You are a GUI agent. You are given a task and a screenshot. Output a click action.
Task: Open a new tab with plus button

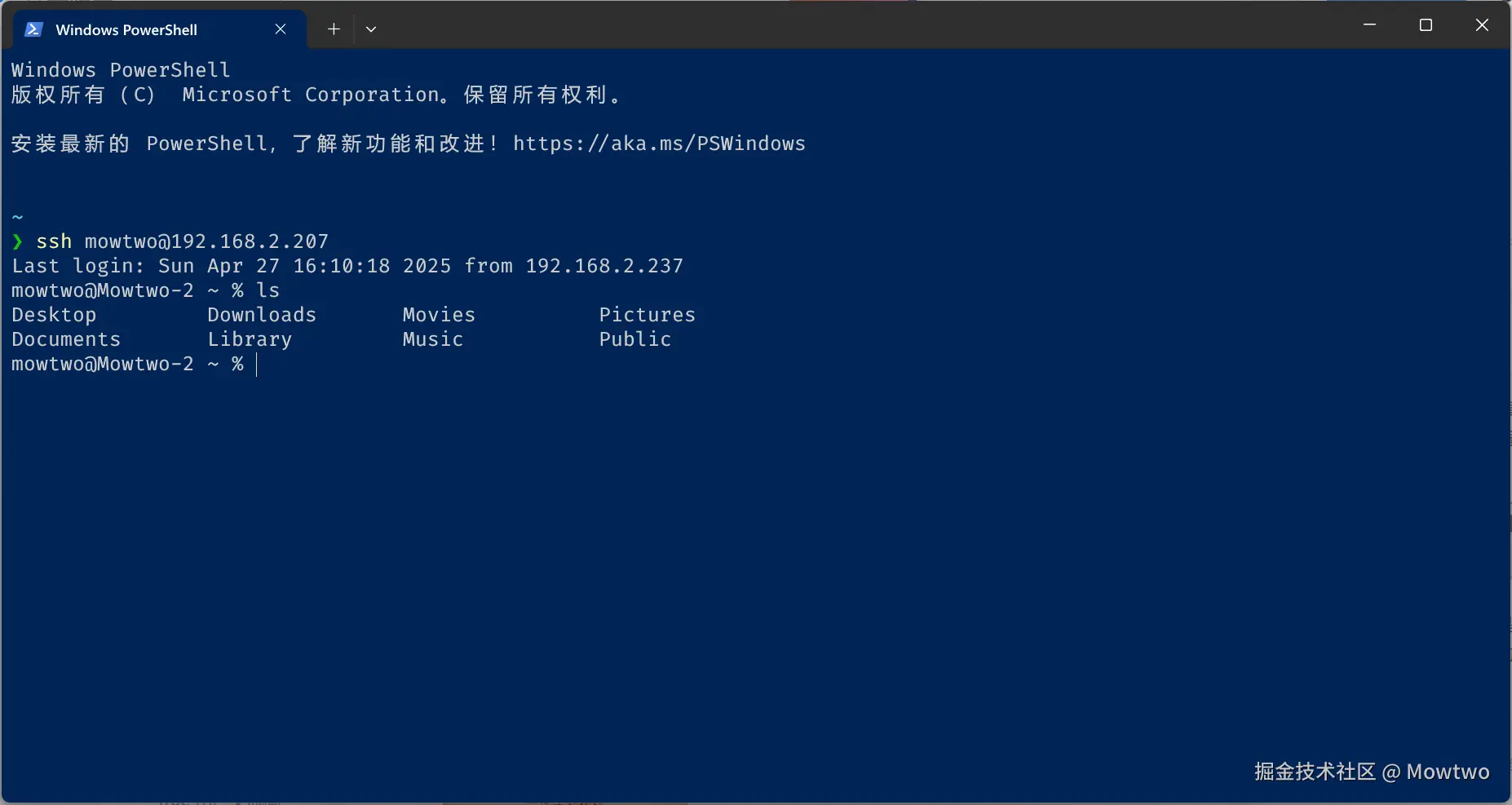pyautogui.click(x=334, y=29)
